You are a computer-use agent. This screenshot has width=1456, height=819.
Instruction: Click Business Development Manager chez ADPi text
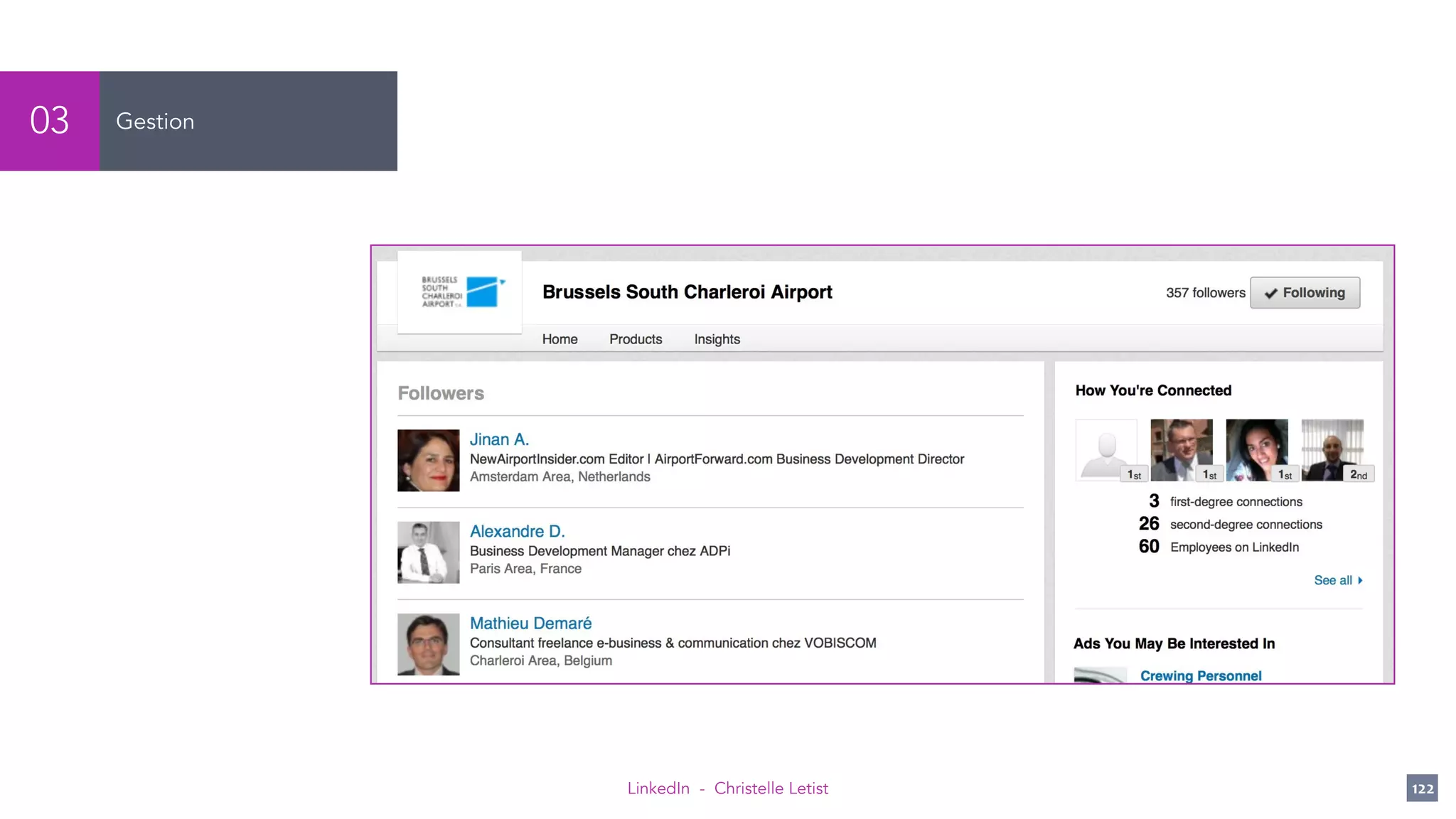click(x=599, y=551)
